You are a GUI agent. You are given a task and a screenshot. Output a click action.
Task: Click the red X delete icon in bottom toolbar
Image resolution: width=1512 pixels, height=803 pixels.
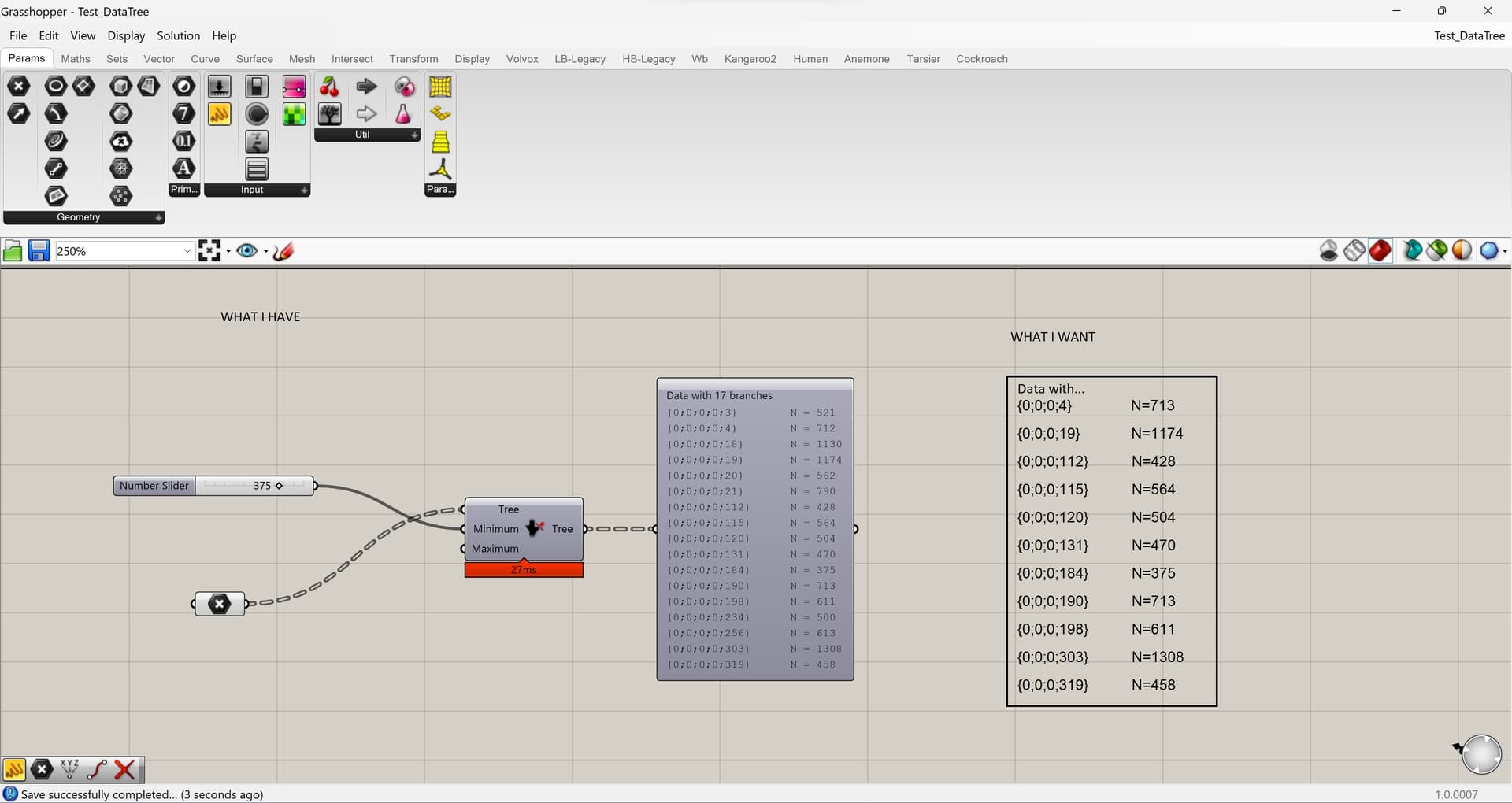click(x=124, y=770)
